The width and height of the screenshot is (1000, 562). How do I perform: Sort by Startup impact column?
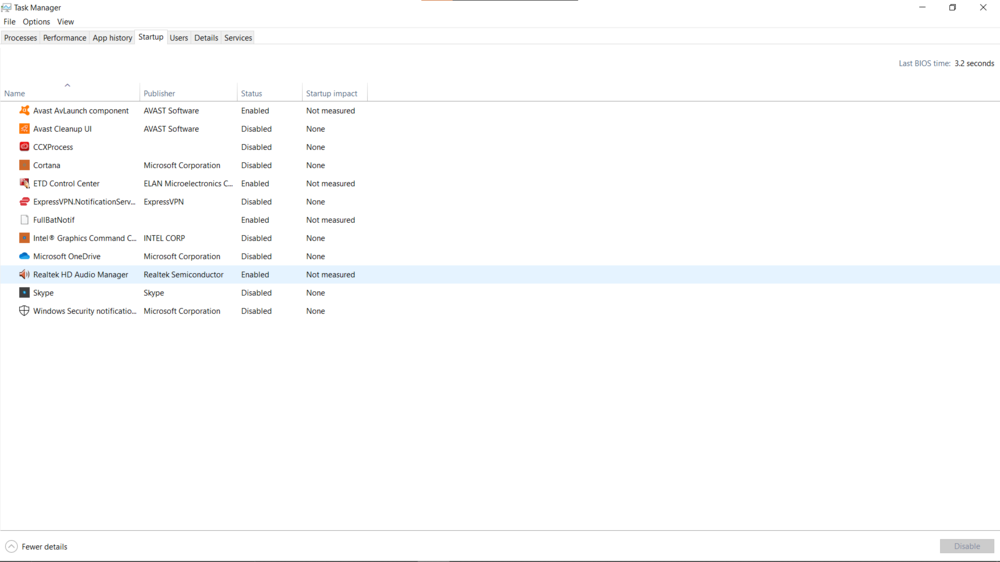(332, 93)
